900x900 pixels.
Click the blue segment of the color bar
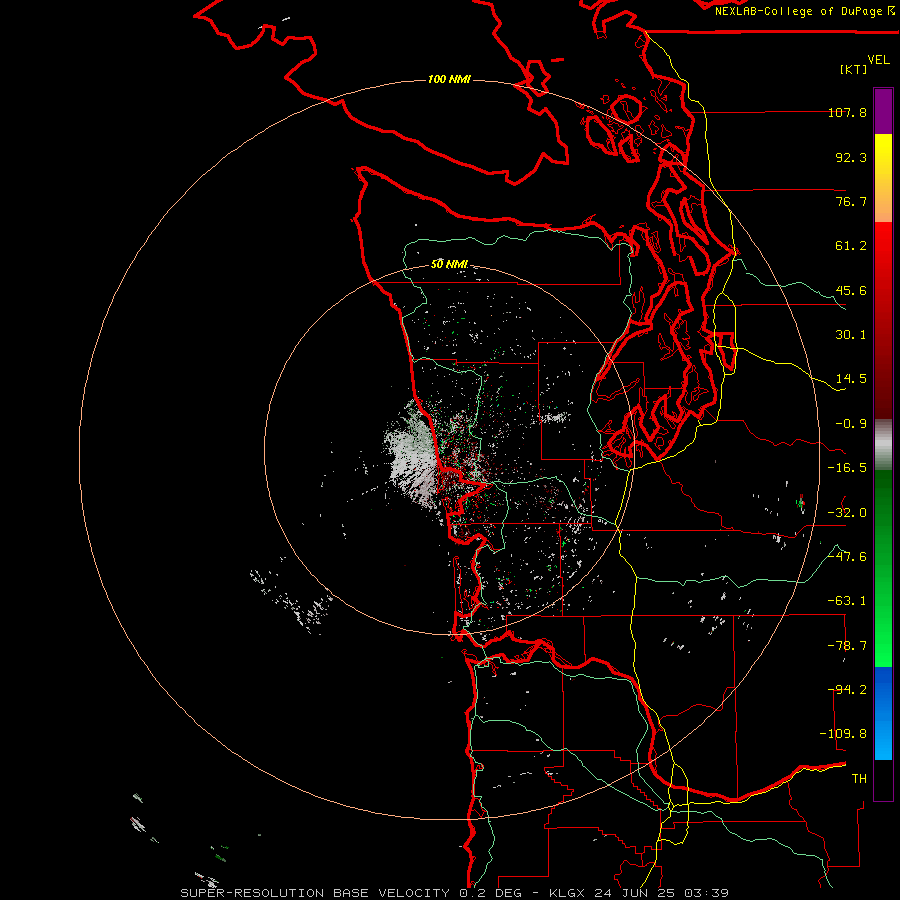[x=883, y=713]
